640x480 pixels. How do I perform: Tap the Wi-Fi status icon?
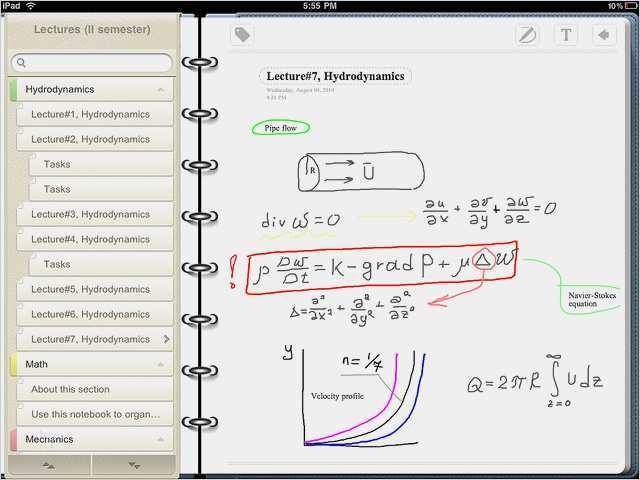click(x=30, y=5)
